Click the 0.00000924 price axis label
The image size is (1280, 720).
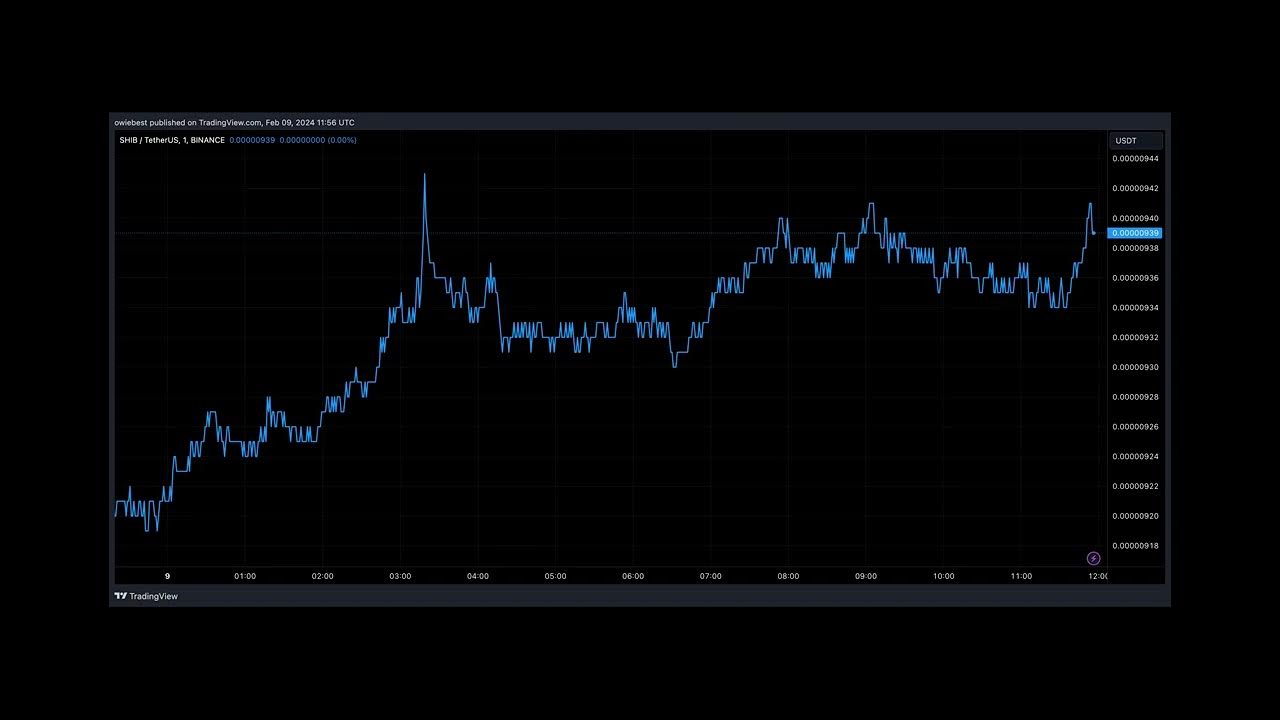(1135, 456)
